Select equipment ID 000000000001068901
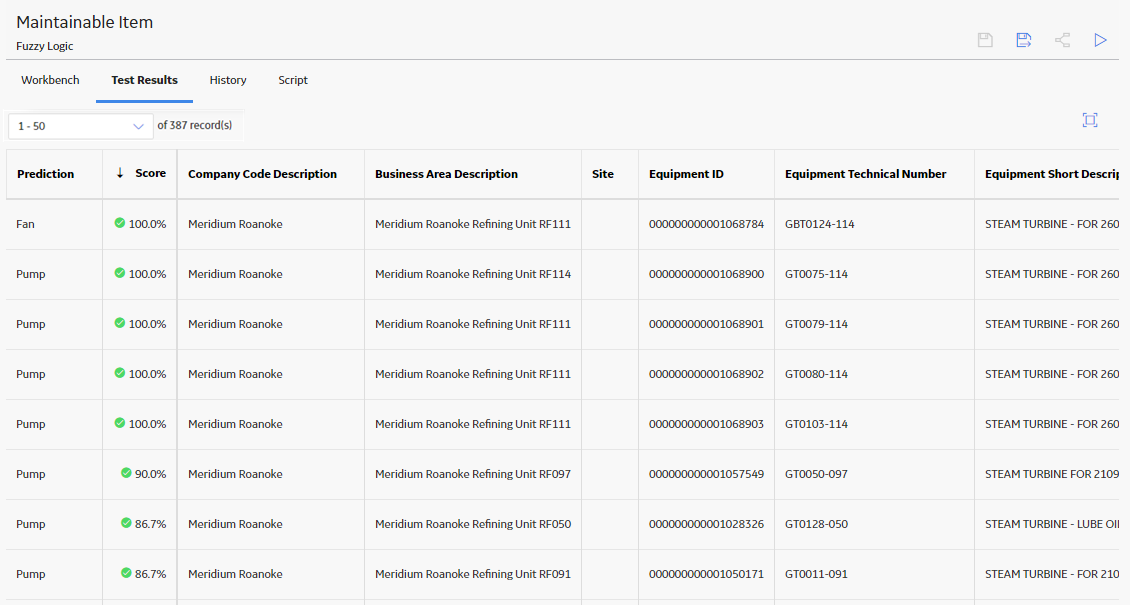Viewport: 1130px width, 605px height. coord(706,324)
